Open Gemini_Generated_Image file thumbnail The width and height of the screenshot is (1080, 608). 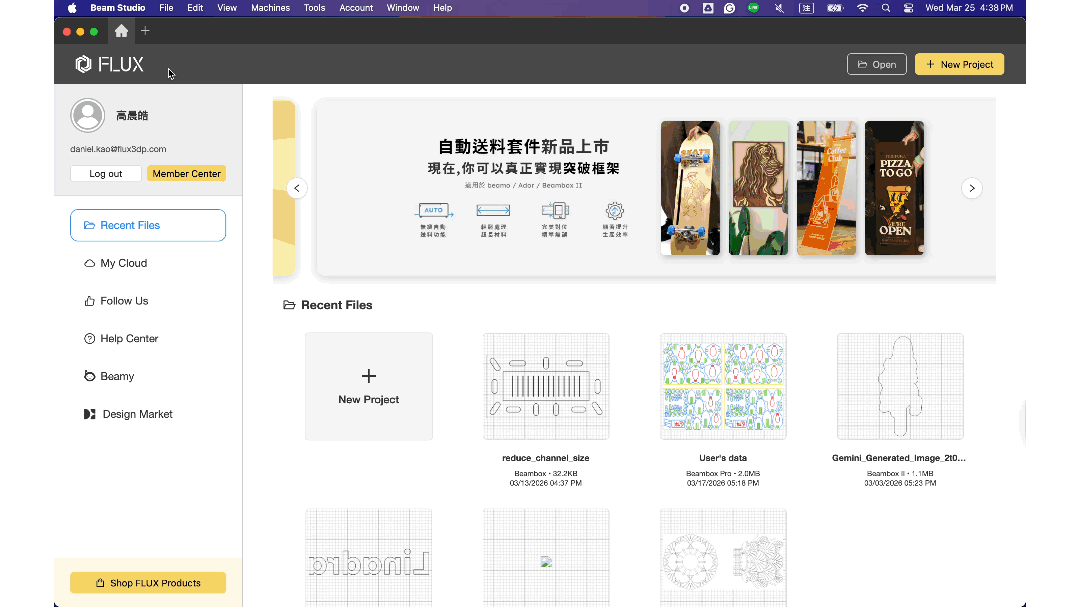pyautogui.click(x=900, y=386)
